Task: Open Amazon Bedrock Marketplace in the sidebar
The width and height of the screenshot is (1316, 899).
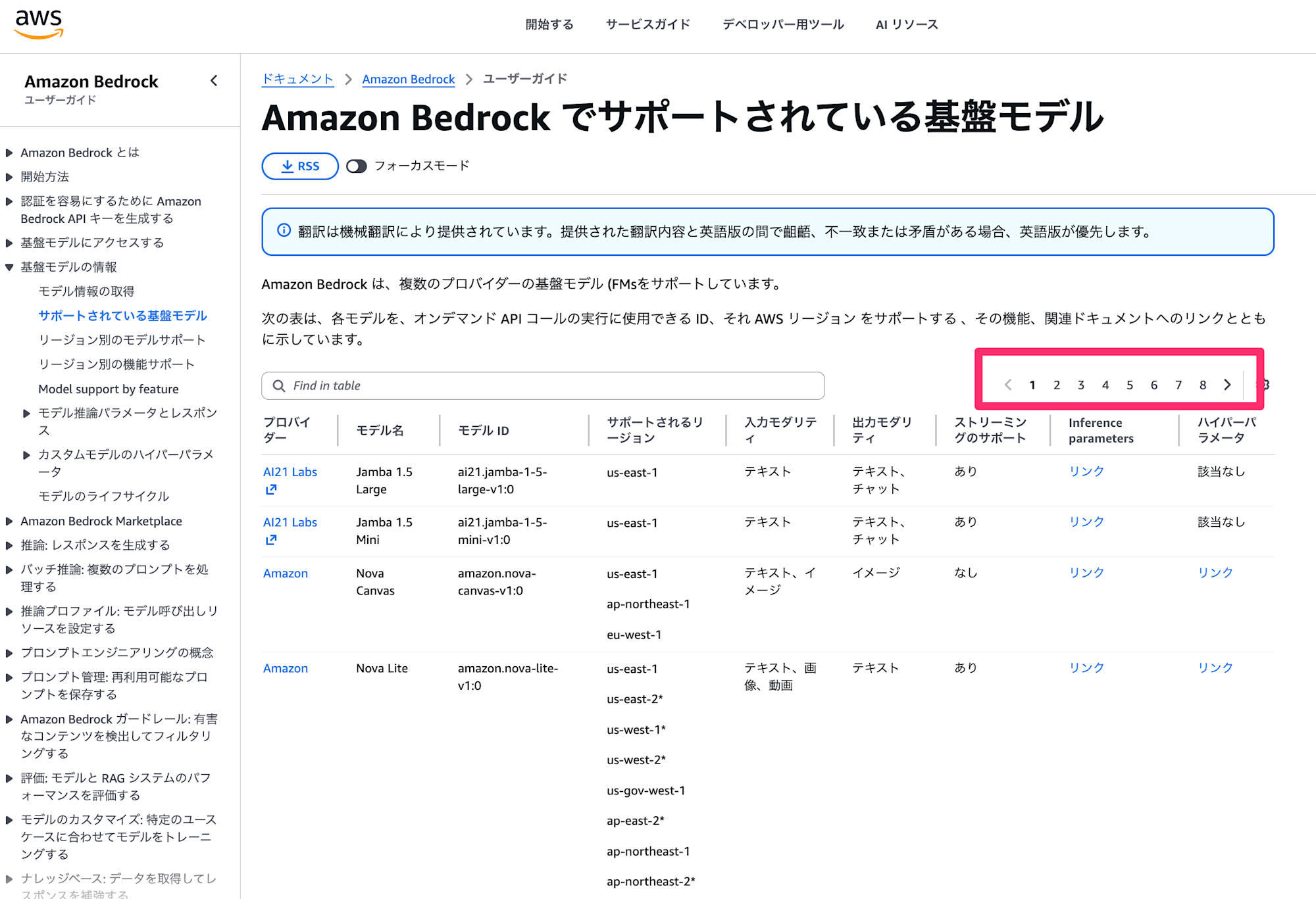Action: pos(101,521)
